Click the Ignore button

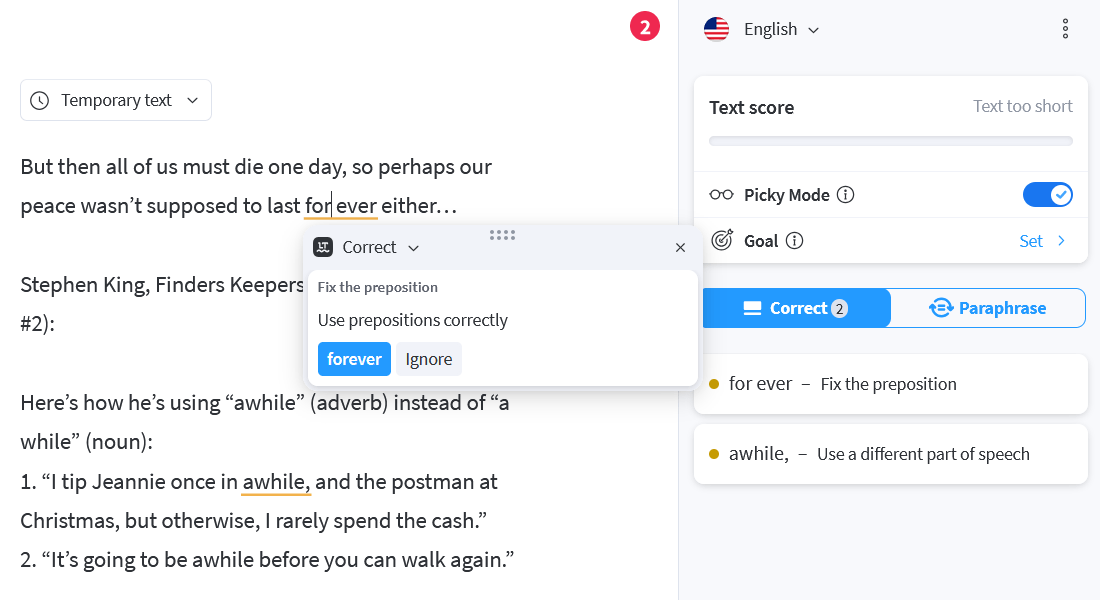(429, 359)
